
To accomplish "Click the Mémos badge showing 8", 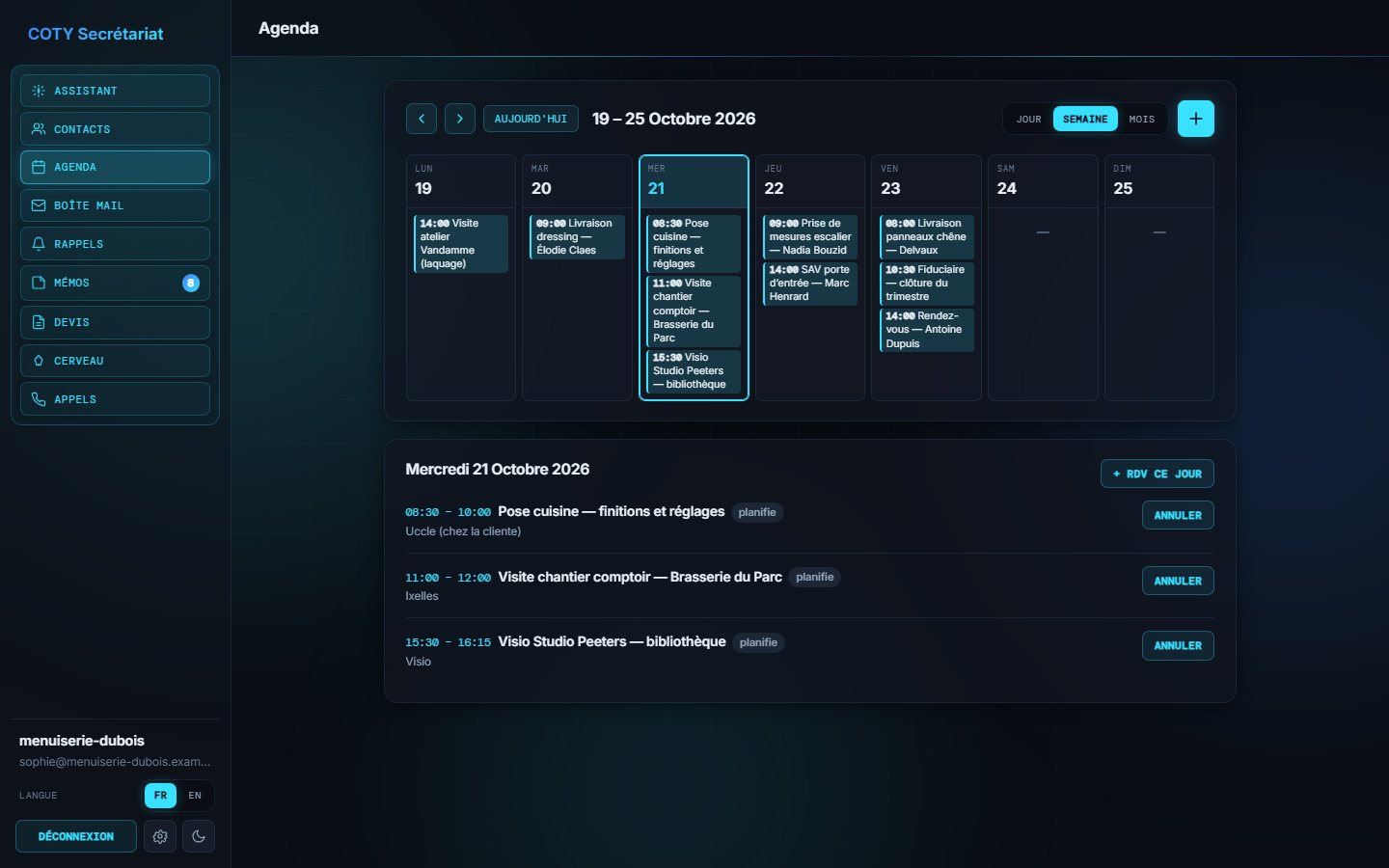I will click(x=191, y=283).
